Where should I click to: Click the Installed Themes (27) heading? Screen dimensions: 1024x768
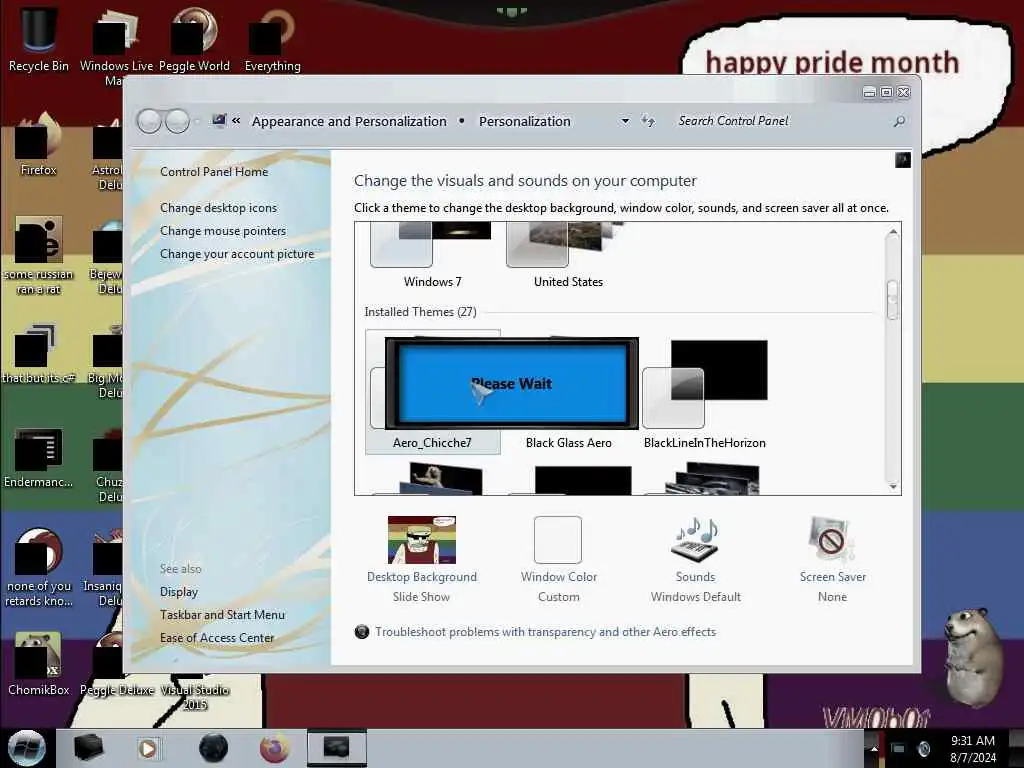point(421,312)
